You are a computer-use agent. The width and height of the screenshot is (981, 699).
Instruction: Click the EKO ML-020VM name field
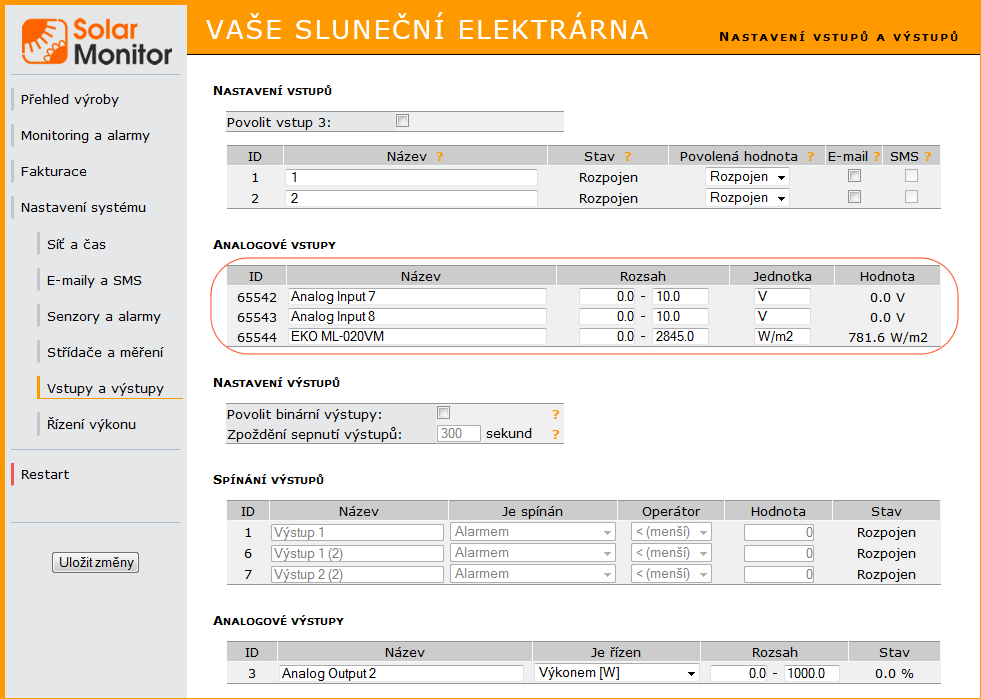tap(417, 337)
